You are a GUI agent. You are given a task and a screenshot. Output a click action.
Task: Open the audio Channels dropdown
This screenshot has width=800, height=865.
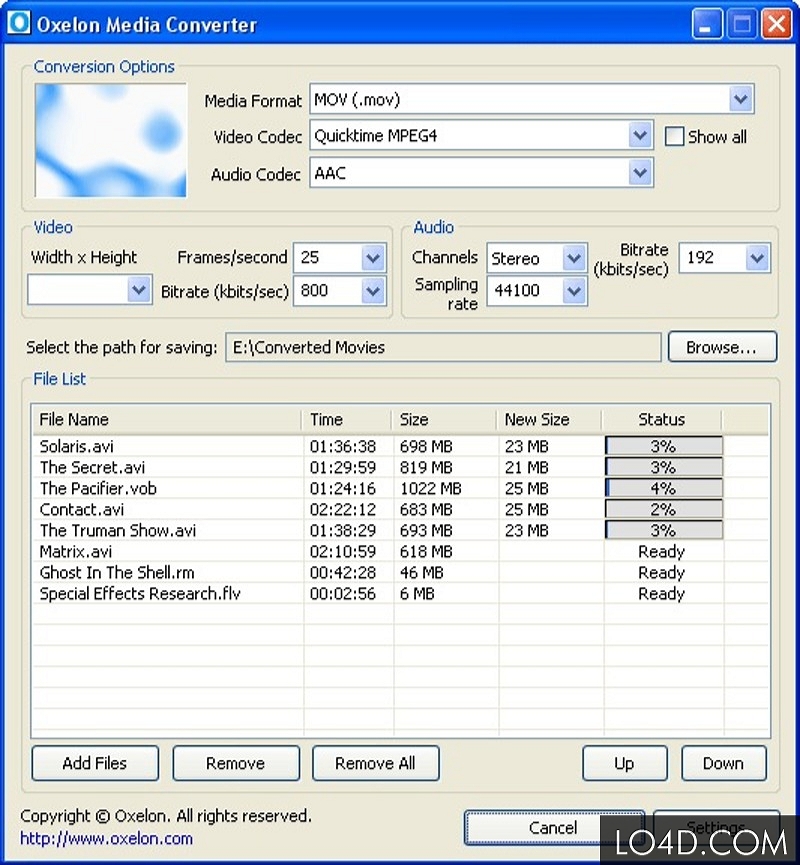(574, 258)
